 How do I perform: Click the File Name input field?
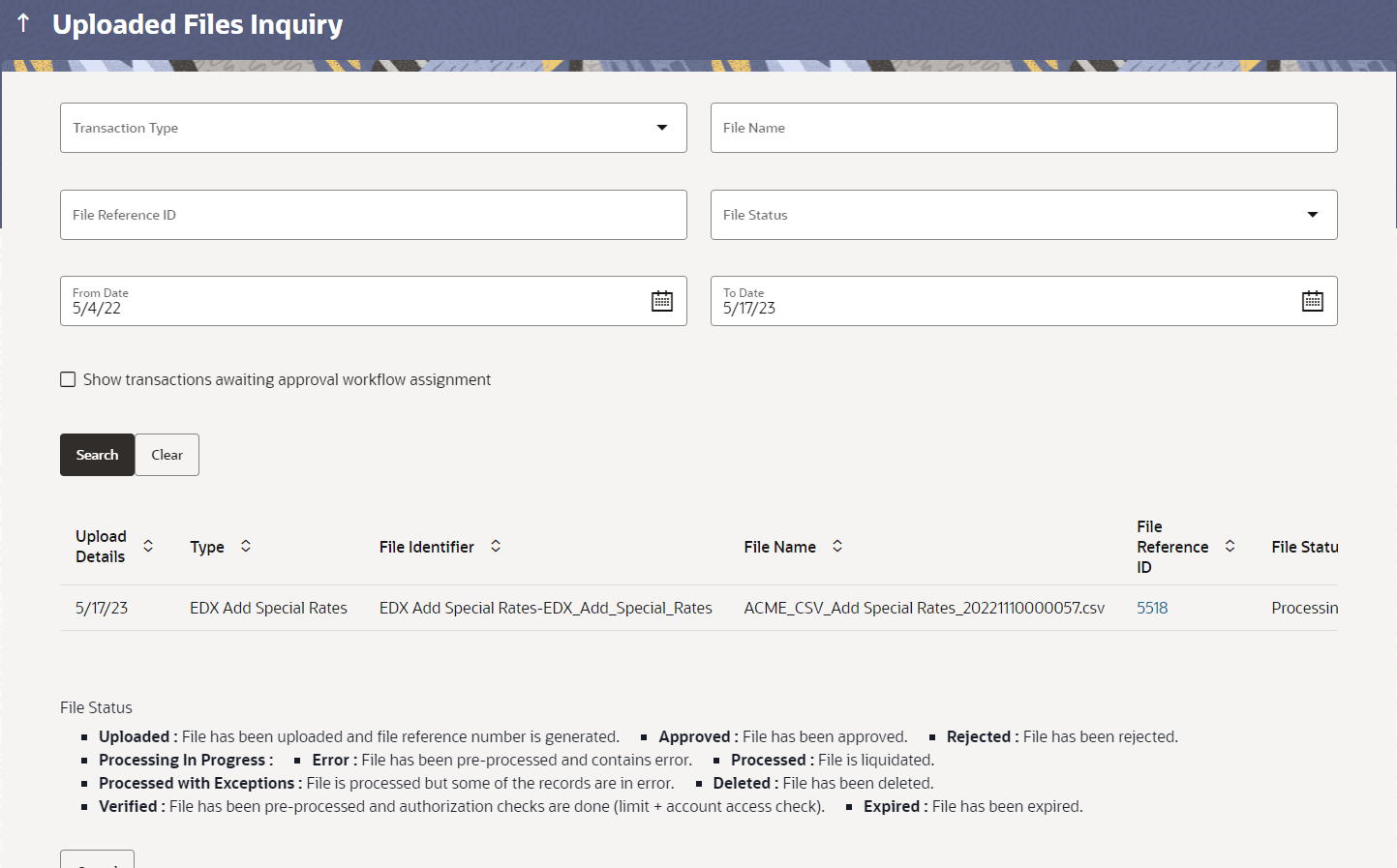point(1023,128)
